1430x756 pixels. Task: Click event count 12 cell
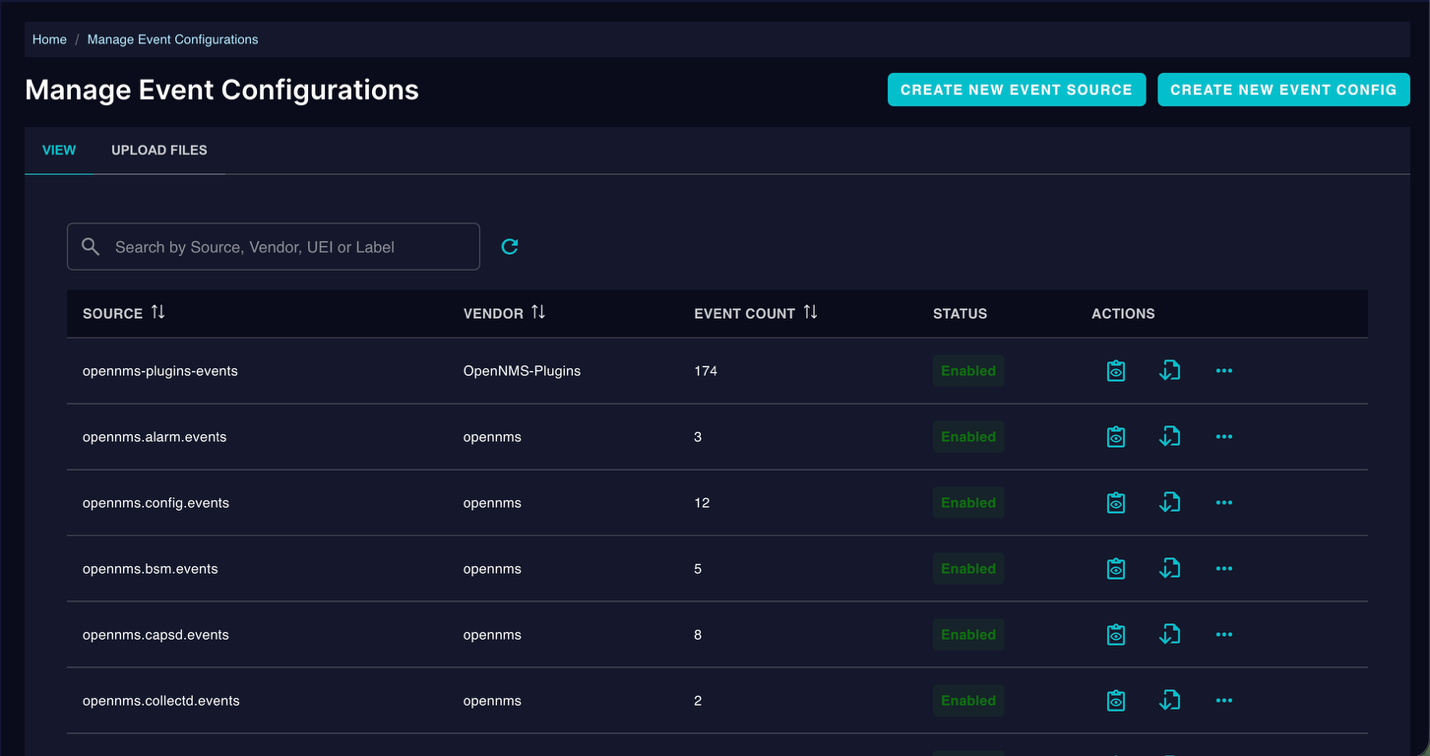(702, 503)
